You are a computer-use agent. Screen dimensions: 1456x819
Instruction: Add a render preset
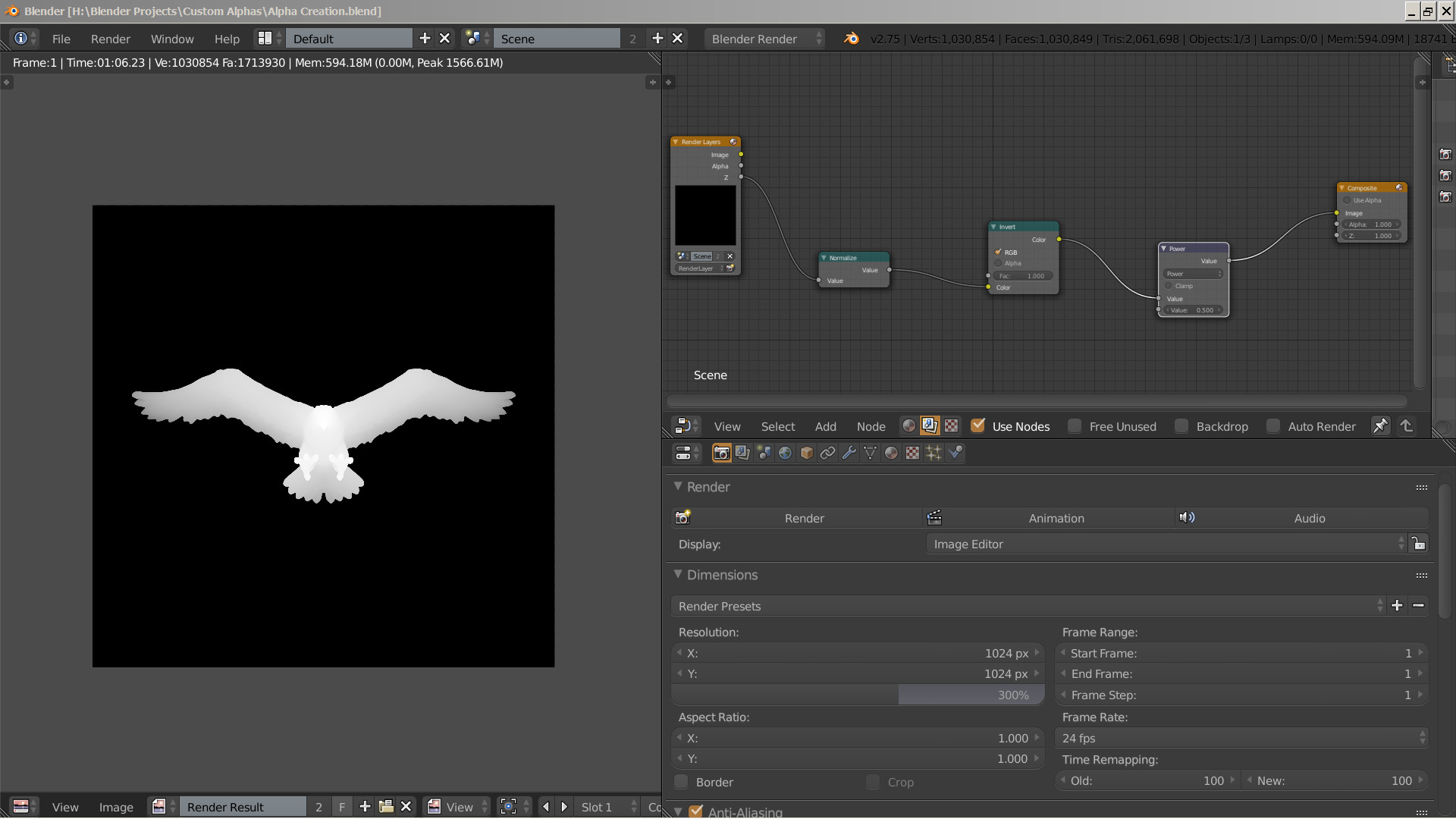1397,605
